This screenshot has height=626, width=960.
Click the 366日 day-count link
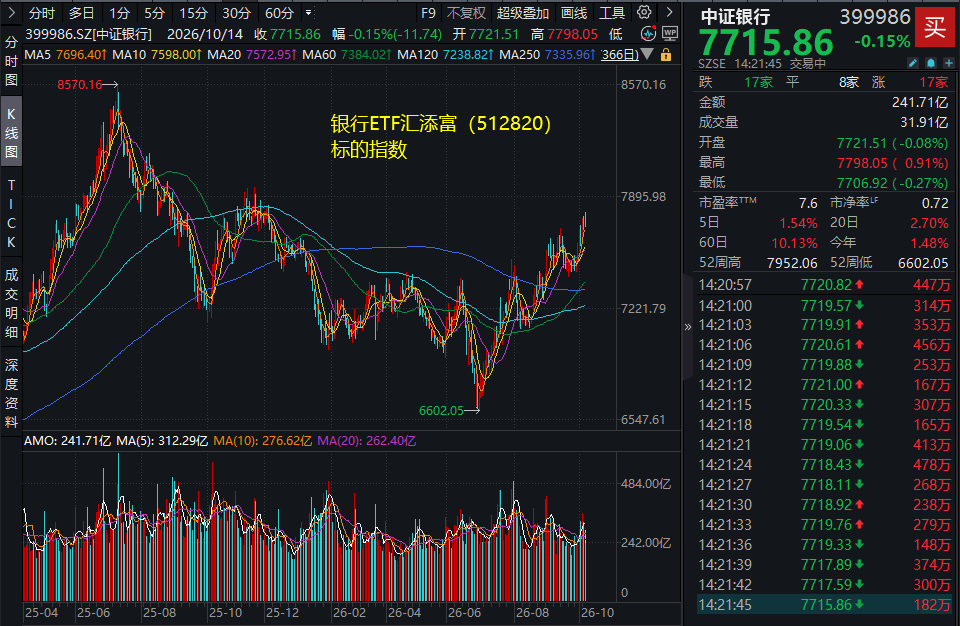click(x=620, y=55)
